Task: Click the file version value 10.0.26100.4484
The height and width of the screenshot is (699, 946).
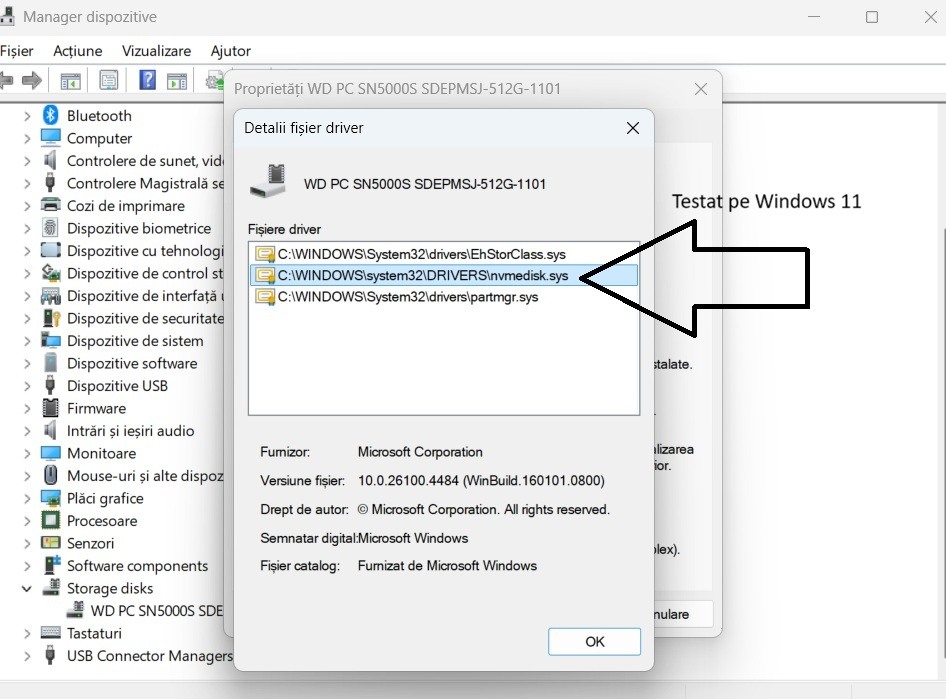Action: tap(481, 480)
